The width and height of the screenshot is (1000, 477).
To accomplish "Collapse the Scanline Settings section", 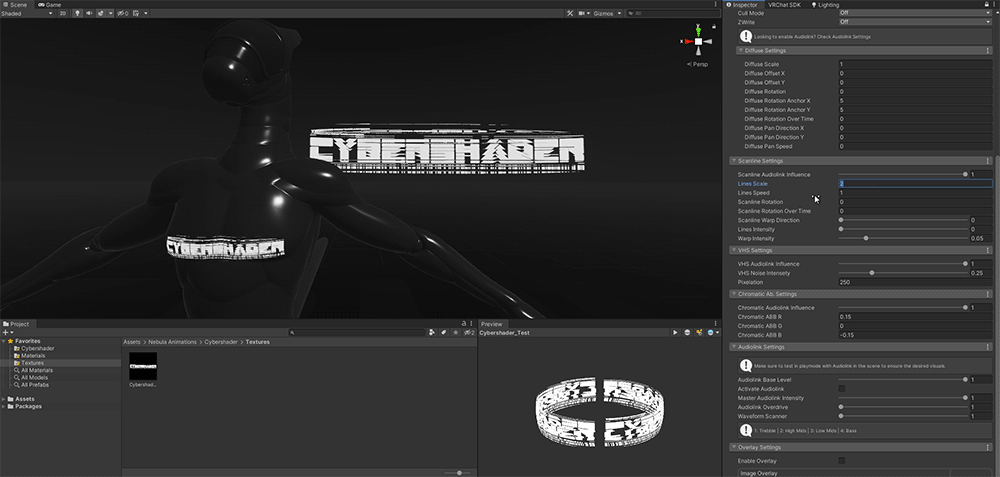I will 734,160.
